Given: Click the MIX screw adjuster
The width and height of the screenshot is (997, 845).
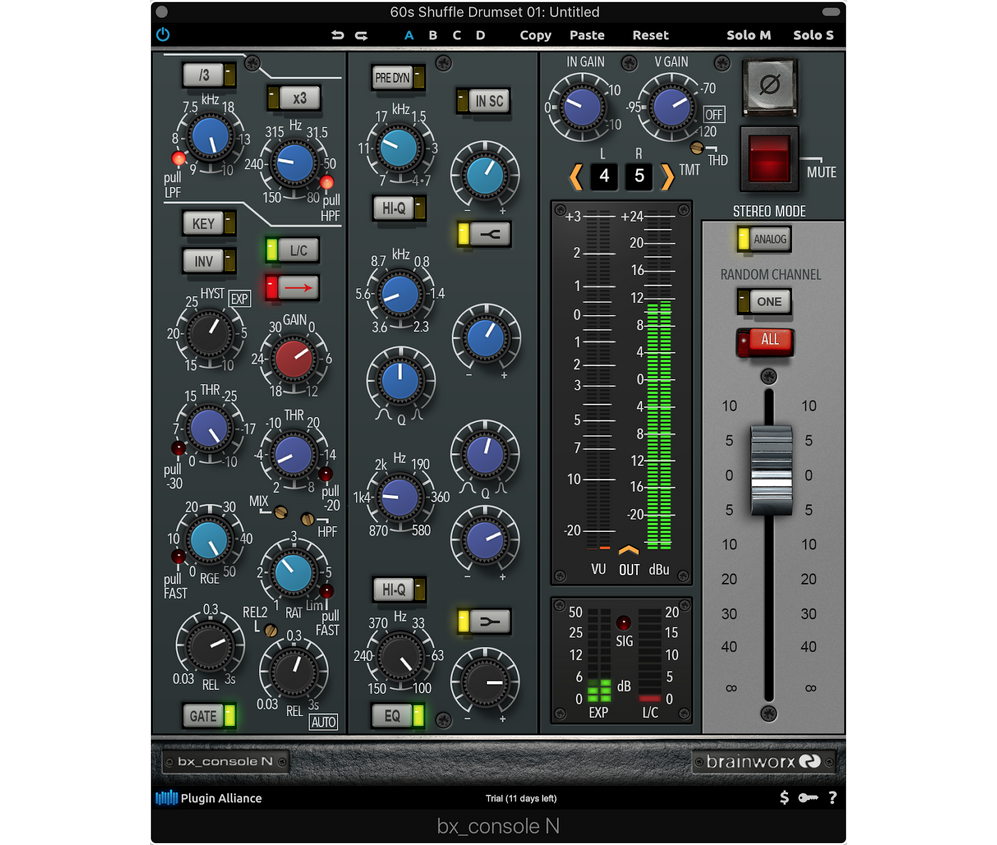Looking at the screenshot, I should pos(280,512).
